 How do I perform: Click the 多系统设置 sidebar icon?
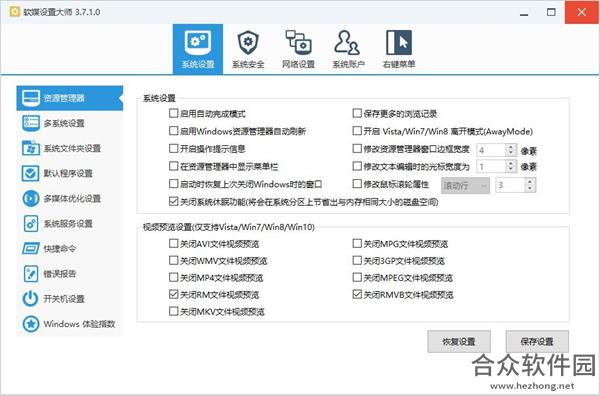click(x=31, y=123)
